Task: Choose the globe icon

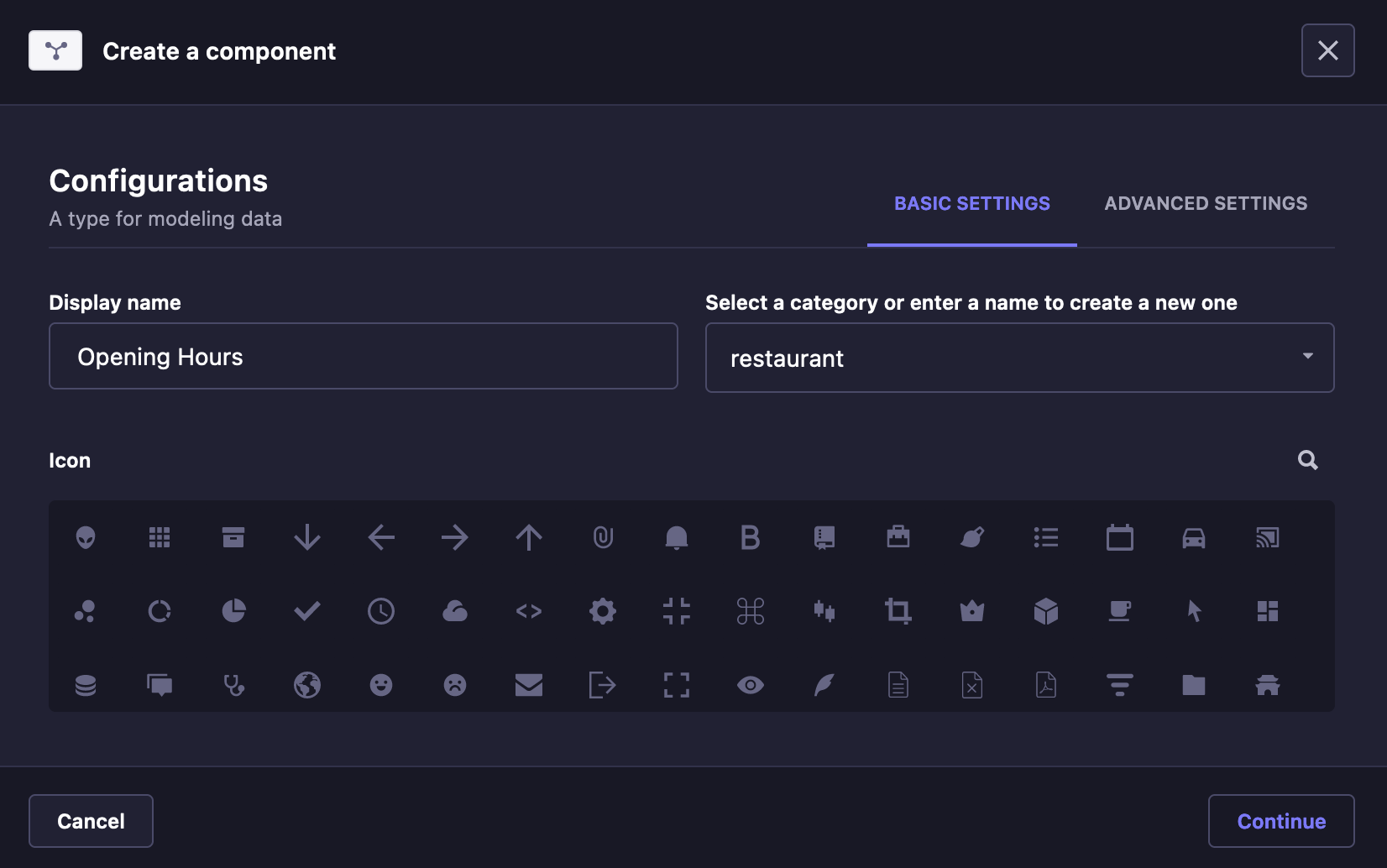Action: click(307, 684)
